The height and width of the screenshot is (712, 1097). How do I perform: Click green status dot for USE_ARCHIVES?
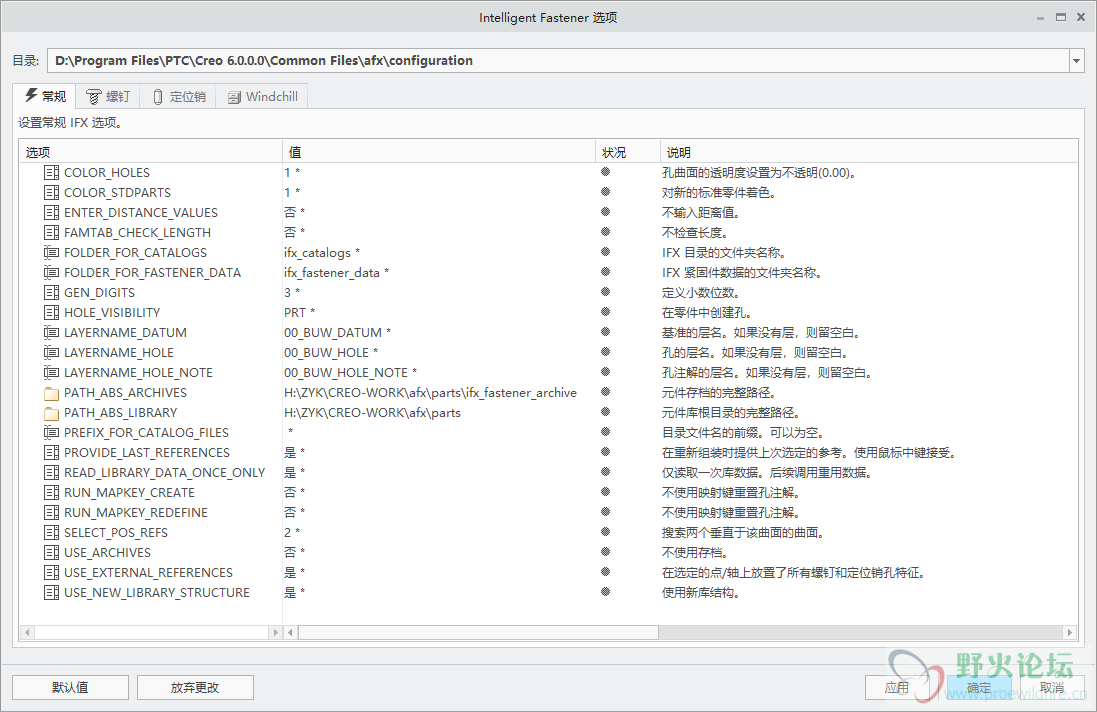[x=605, y=552]
